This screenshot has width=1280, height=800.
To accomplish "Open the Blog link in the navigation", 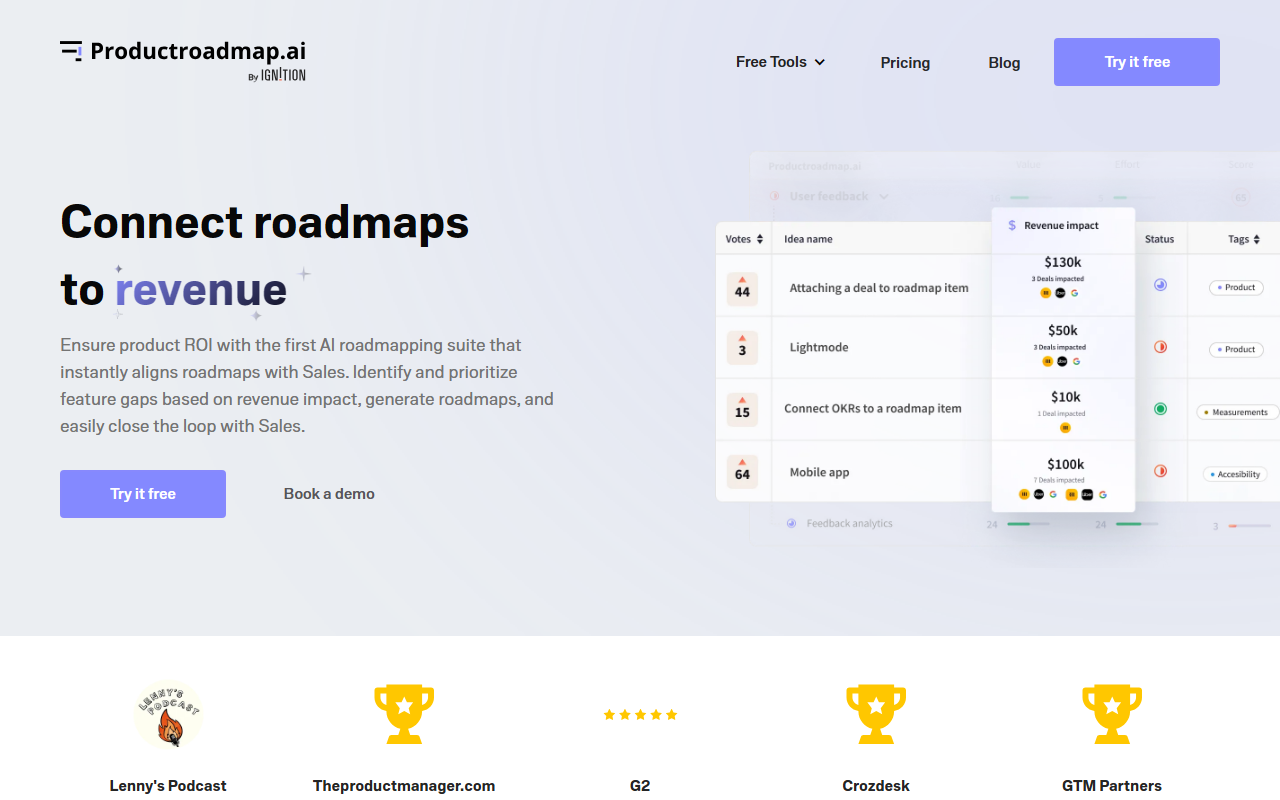I will tap(1004, 62).
